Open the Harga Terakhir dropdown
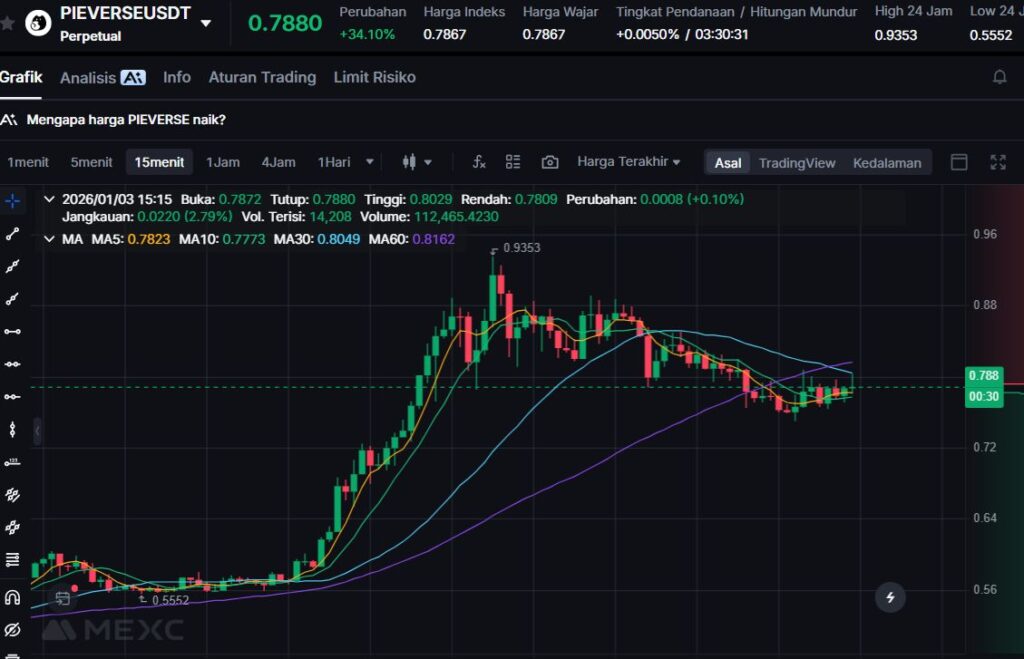 [x=628, y=162]
